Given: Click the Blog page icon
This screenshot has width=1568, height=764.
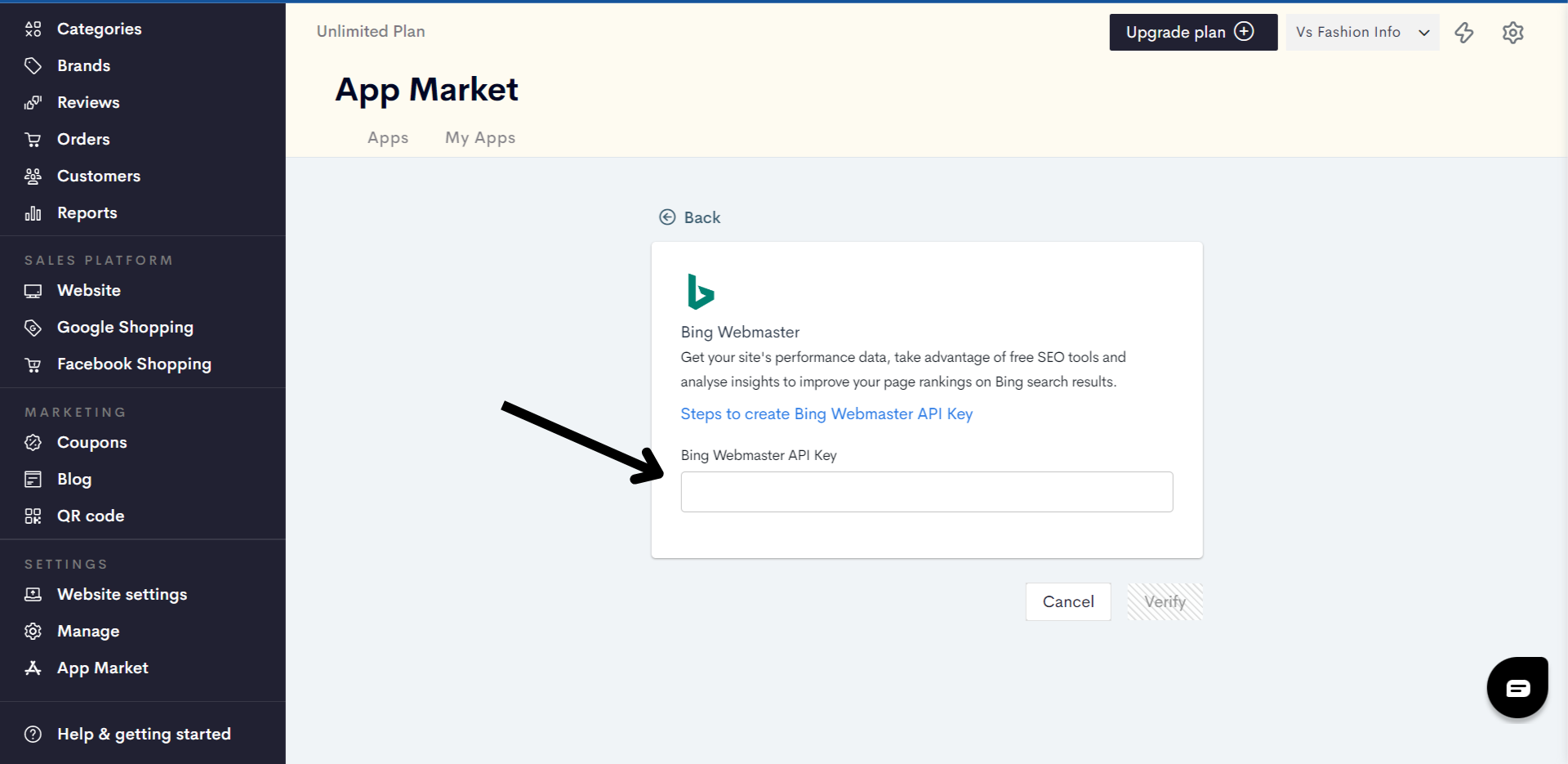Looking at the screenshot, I should pyautogui.click(x=33, y=480).
